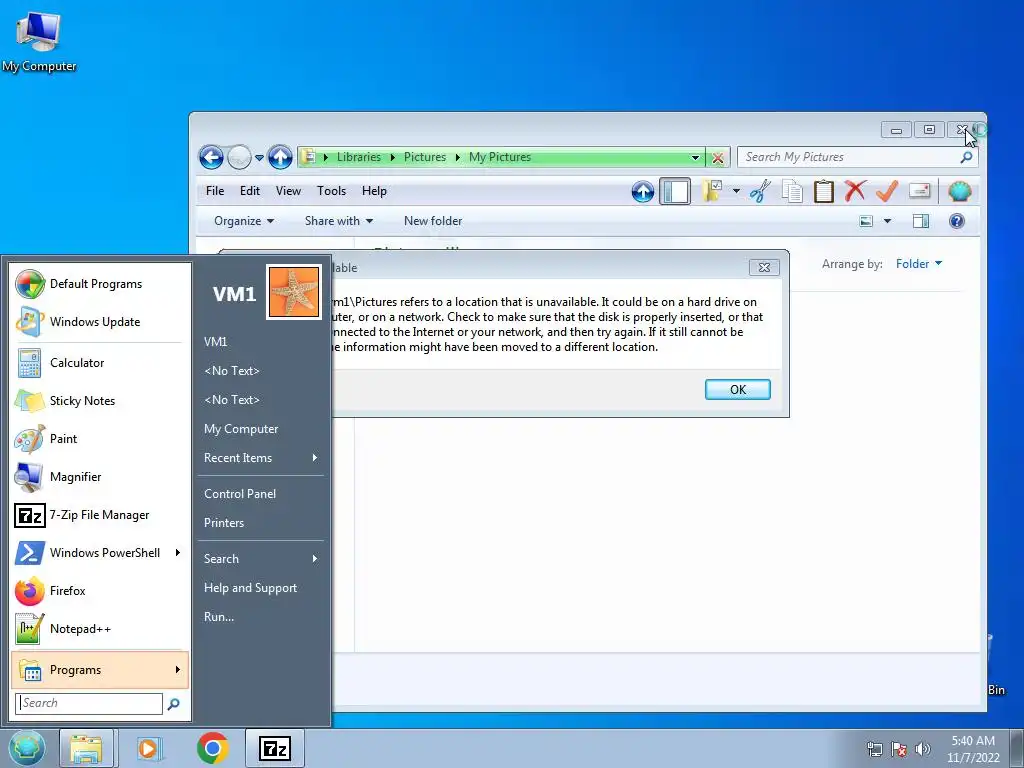Viewport: 1024px width, 768px height.
Task: Expand Recent Items submenu
Action: [x=261, y=458]
